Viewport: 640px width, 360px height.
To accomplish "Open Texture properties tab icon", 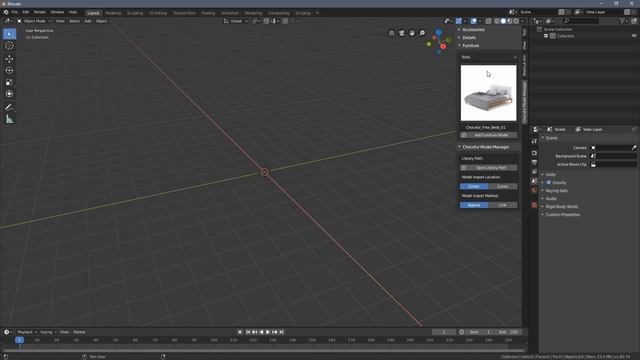I will [534, 205].
